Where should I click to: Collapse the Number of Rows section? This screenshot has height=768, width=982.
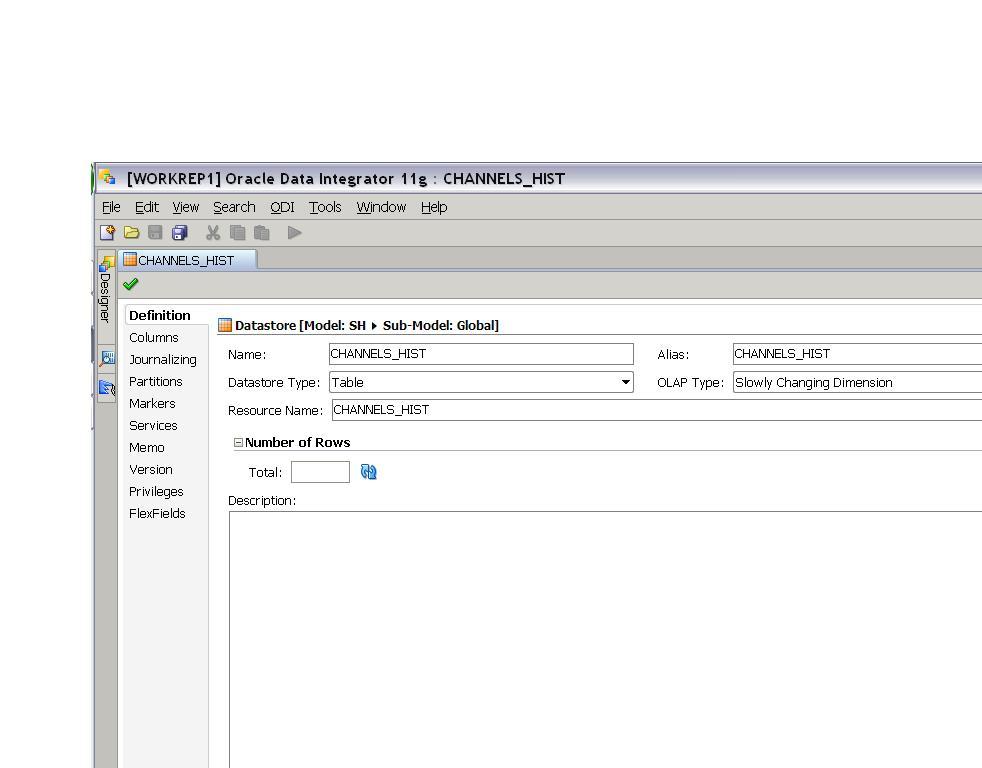[237, 442]
